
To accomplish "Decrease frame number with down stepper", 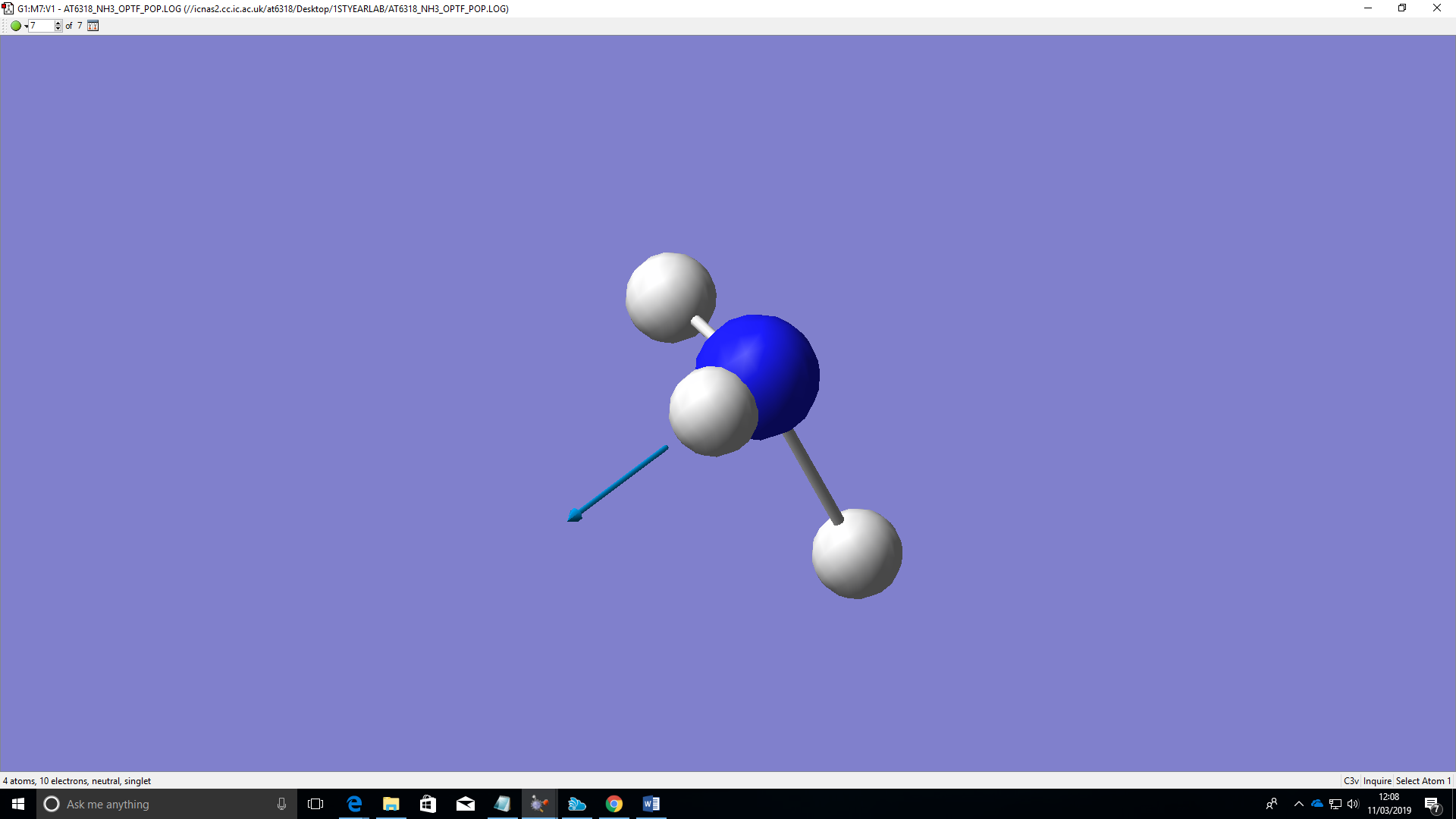I will [x=58, y=29].
